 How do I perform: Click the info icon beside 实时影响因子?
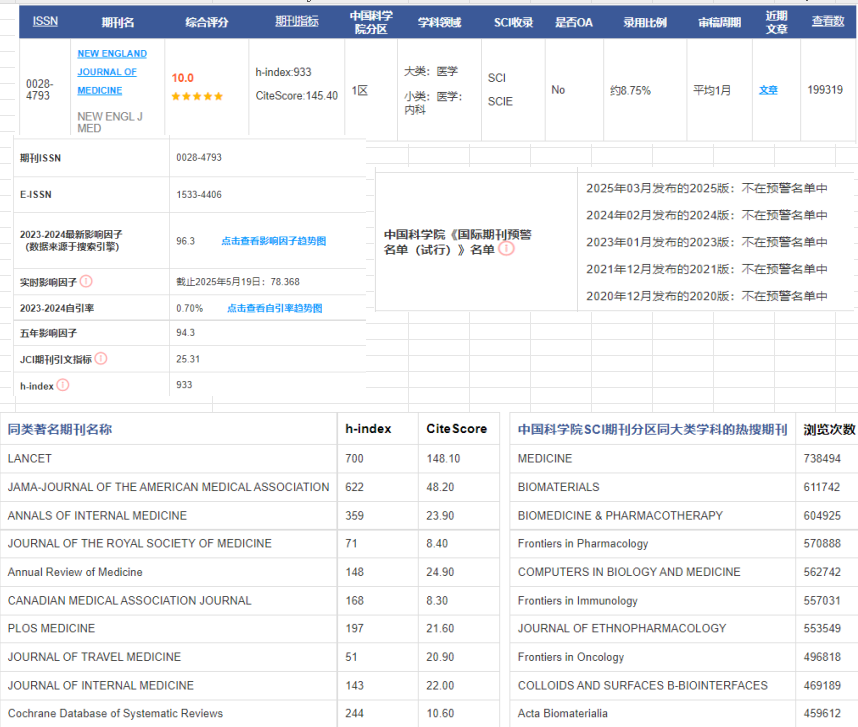click(x=86, y=281)
